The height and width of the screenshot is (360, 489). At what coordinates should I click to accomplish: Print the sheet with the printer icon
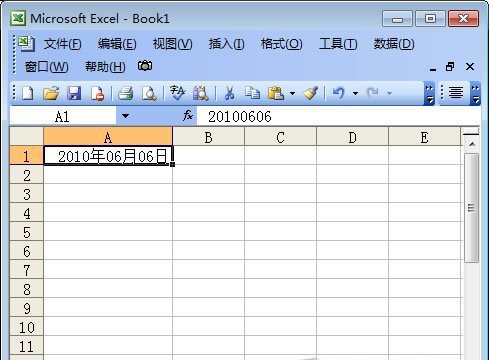pyautogui.click(x=126, y=93)
